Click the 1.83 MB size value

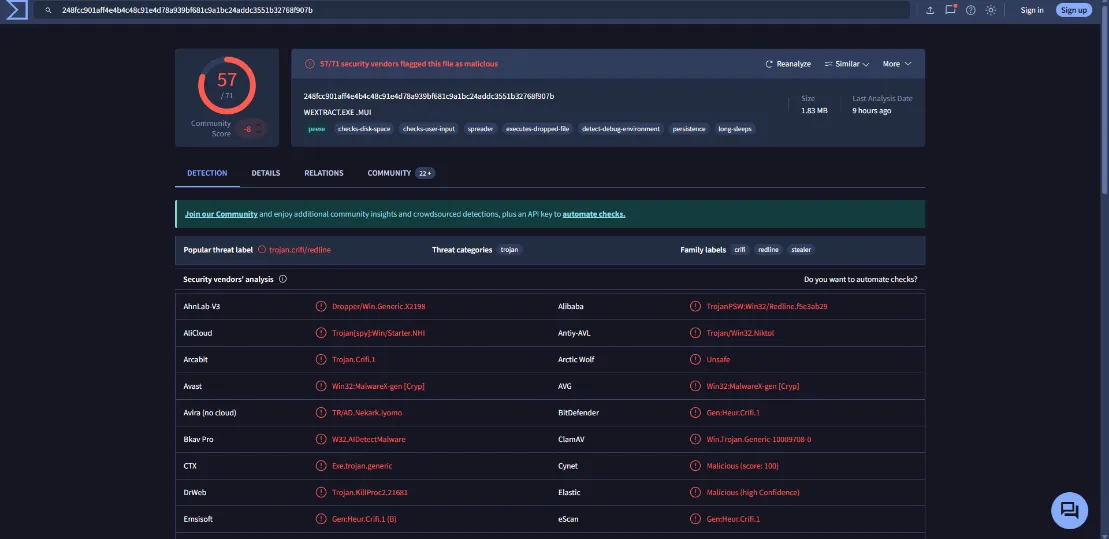(814, 111)
